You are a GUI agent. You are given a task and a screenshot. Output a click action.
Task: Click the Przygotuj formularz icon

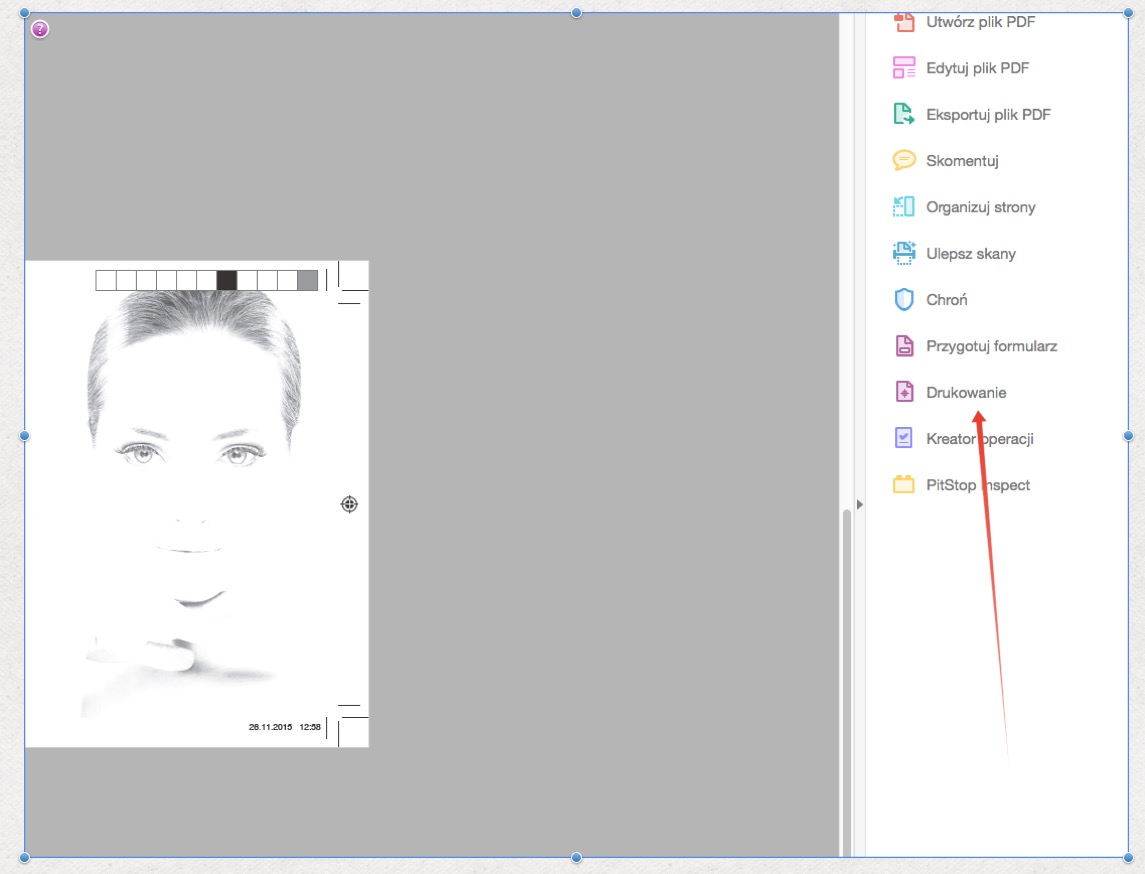tap(904, 345)
